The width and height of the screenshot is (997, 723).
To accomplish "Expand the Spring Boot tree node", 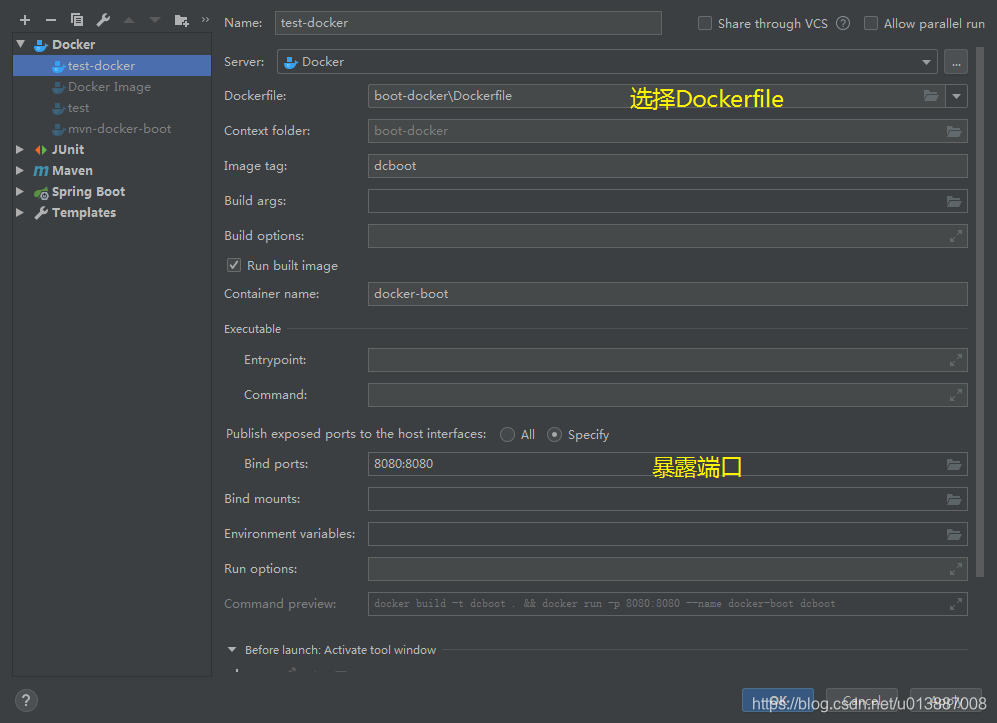I will pos(20,191).
